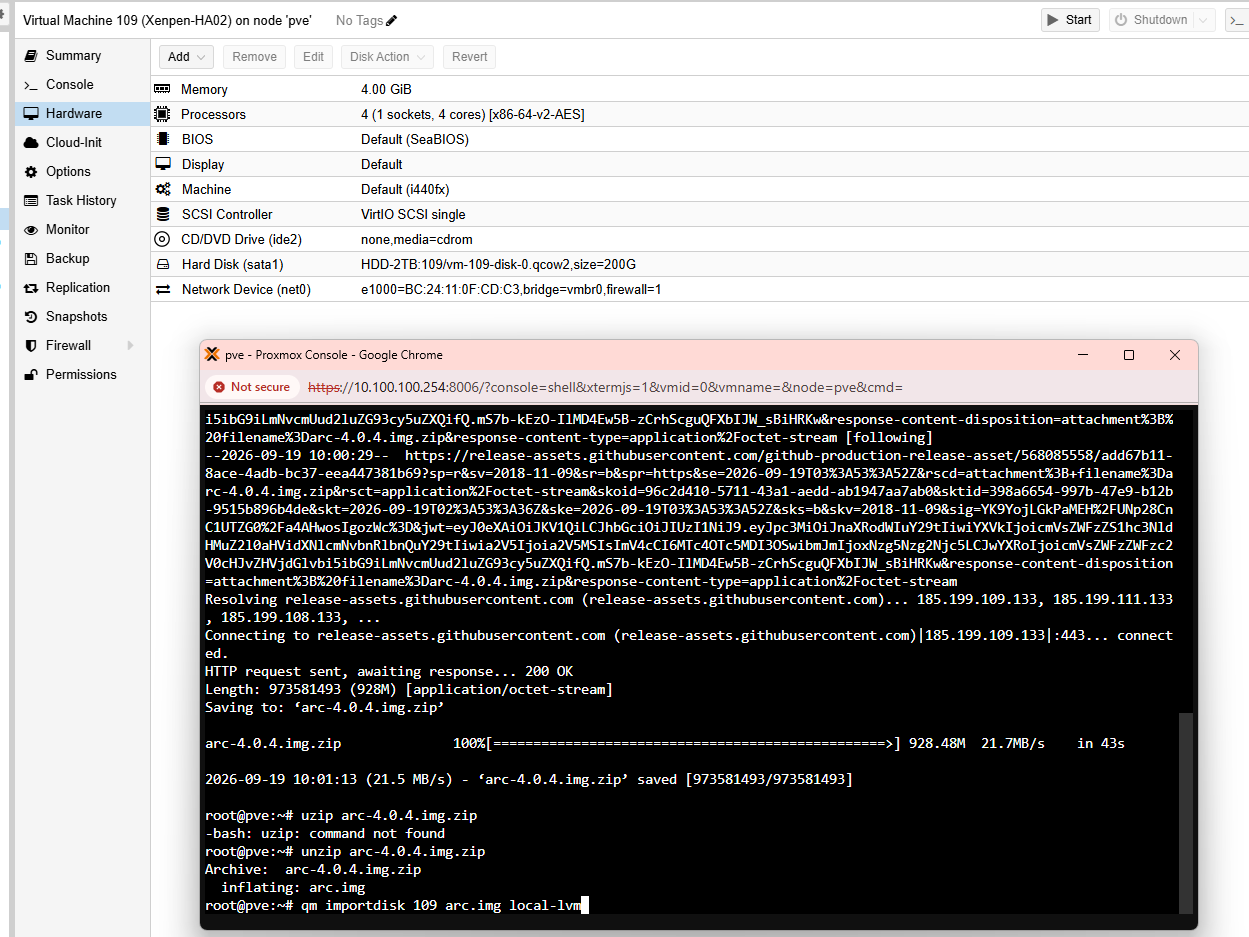Select the VirtIO SCSI single value

point(413,214)
